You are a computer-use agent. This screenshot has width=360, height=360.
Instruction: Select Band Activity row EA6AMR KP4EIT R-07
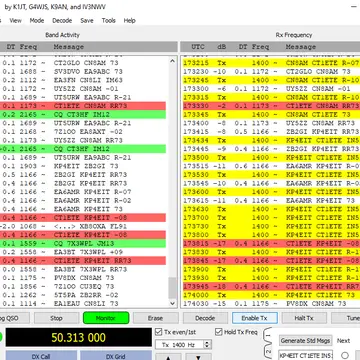83,192
